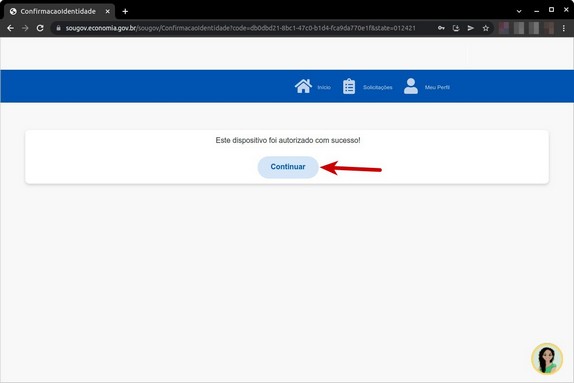Close the ConfirmacaoIdentidade tab
Image resolution: width=574 pixels, height=383 pixels.
[108, 11]
